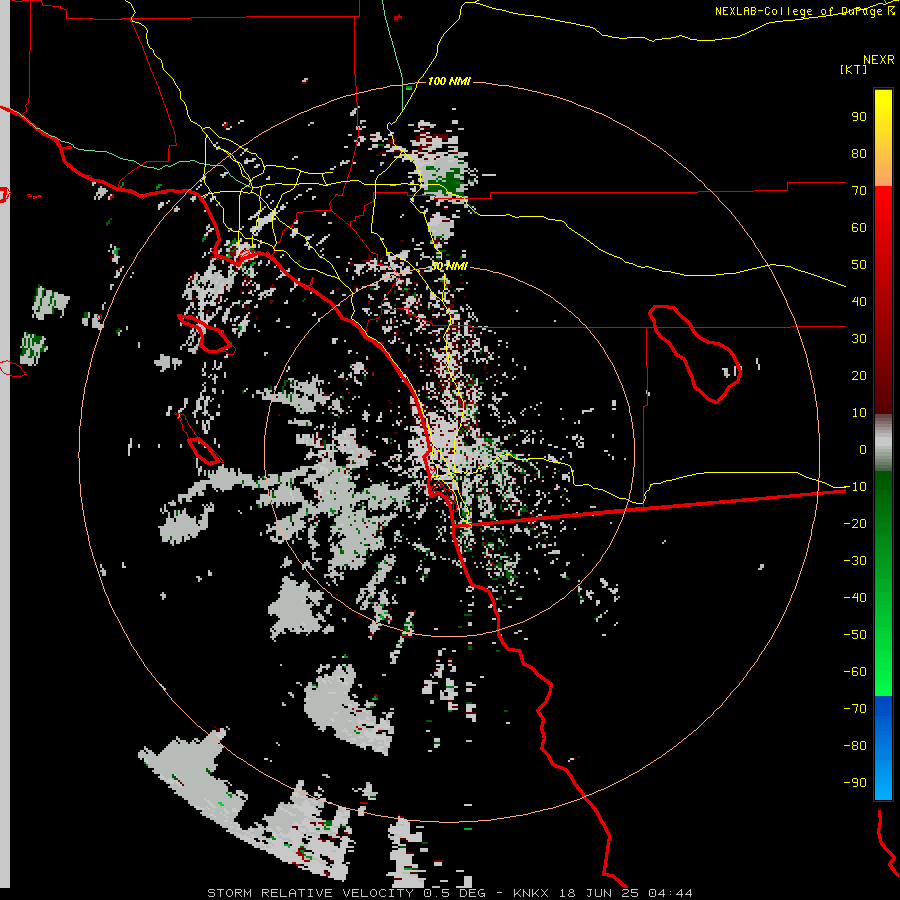Image resolution: width=900 pixels, height=900 pixels.
Task: Click the 30 value on velocity scale
Action: pyautogui.click(x=859, y=339)
